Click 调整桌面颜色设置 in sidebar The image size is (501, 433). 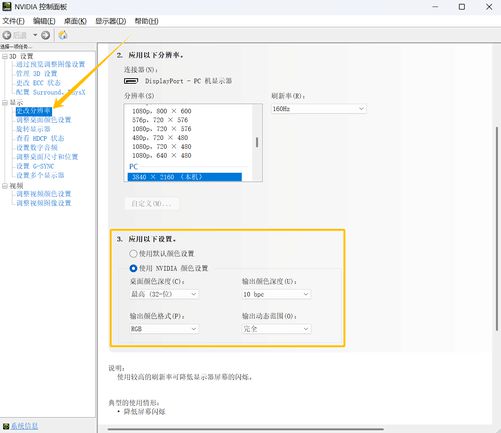coord(44,120)
